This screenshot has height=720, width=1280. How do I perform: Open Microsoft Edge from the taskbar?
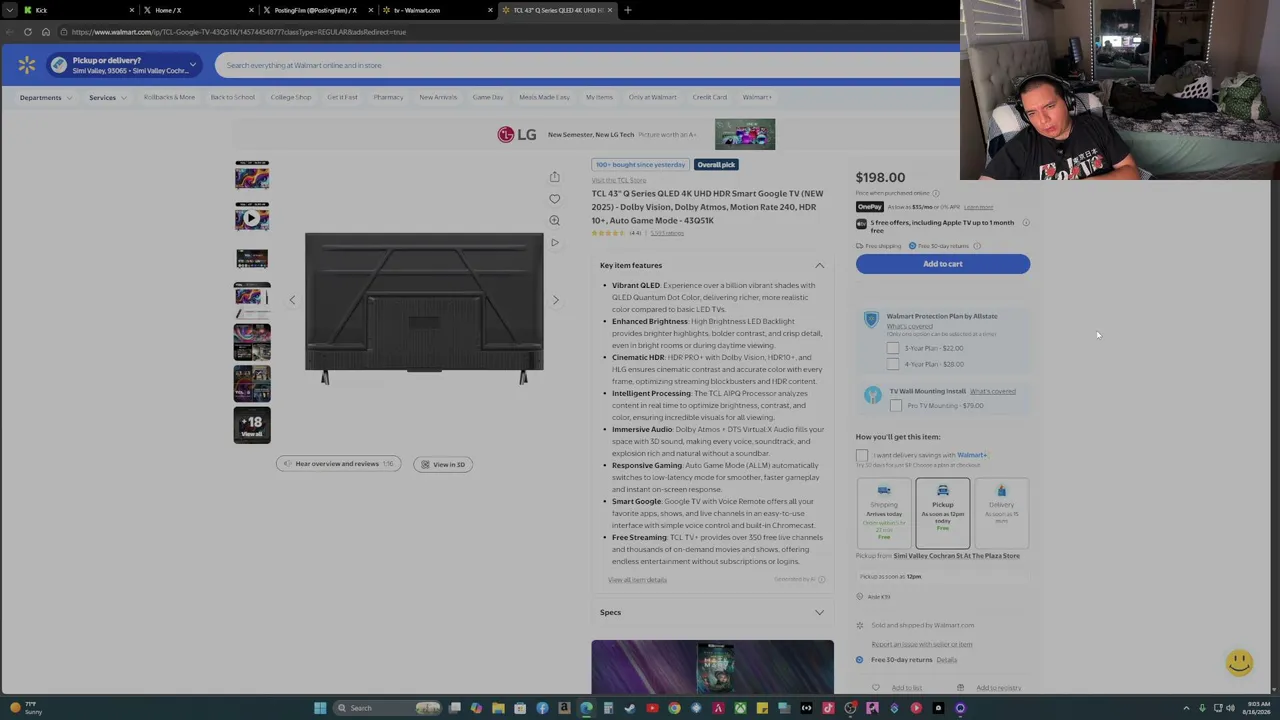coord(586,708)
